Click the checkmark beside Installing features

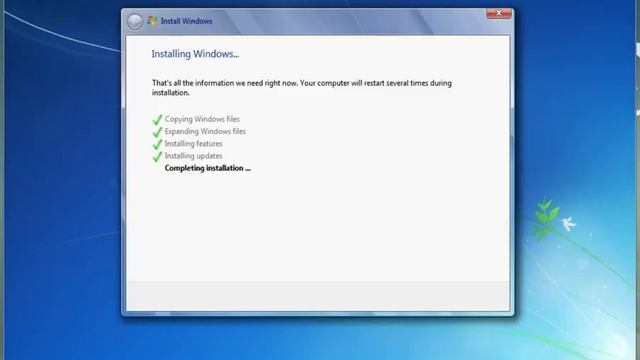157,144
